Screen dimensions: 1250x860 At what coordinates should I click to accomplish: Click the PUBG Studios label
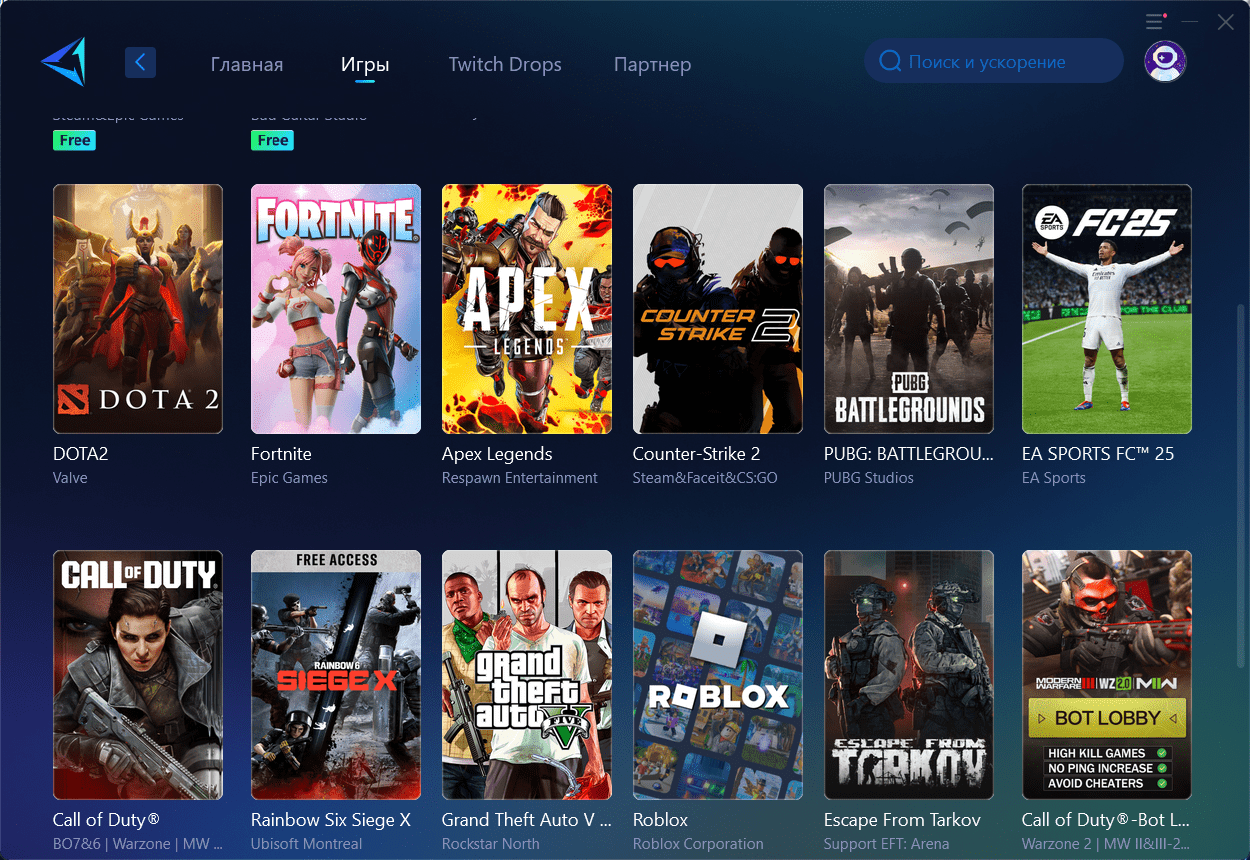click(869, 478)
